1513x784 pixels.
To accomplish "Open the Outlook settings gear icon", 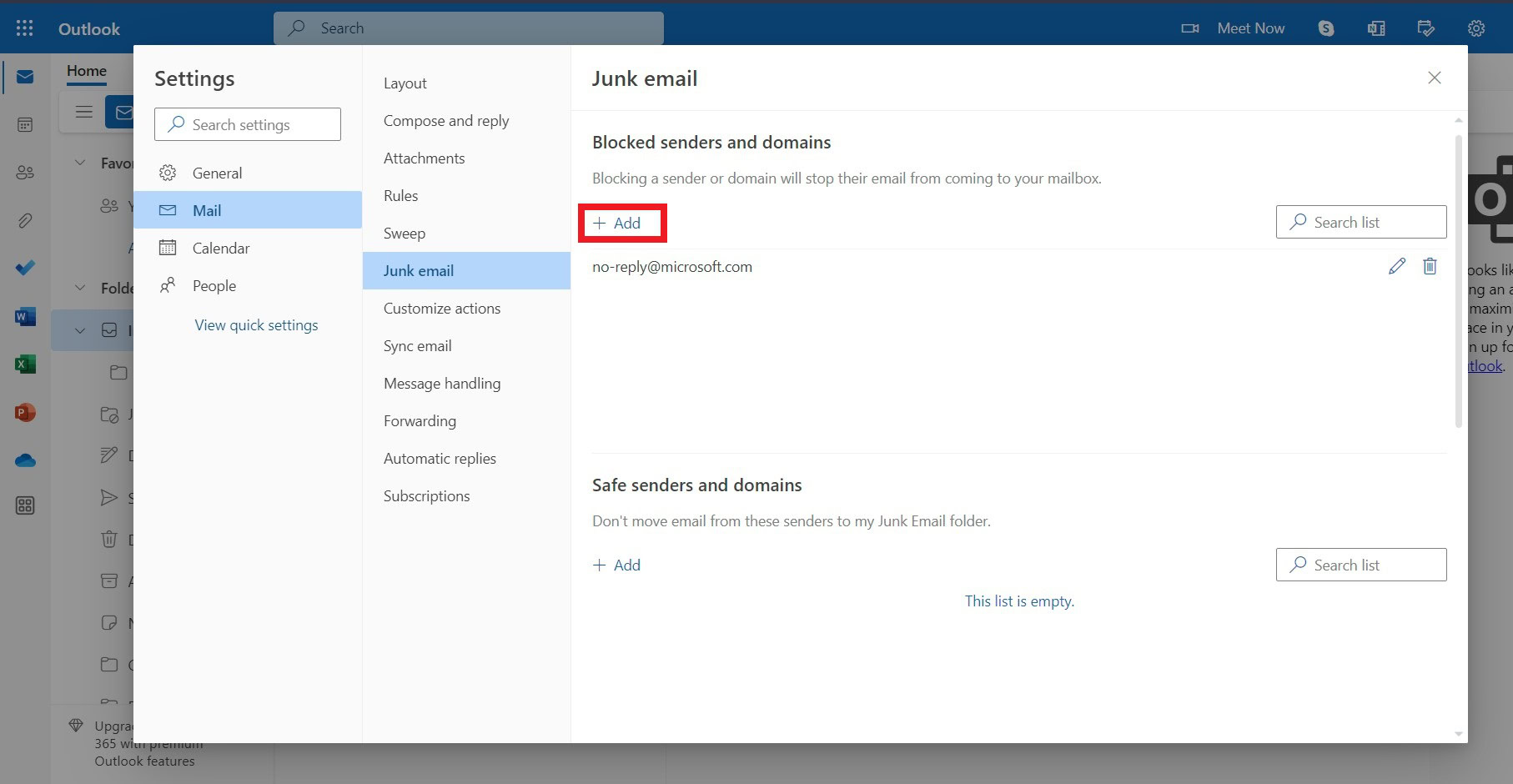I will pos(1476,28).
